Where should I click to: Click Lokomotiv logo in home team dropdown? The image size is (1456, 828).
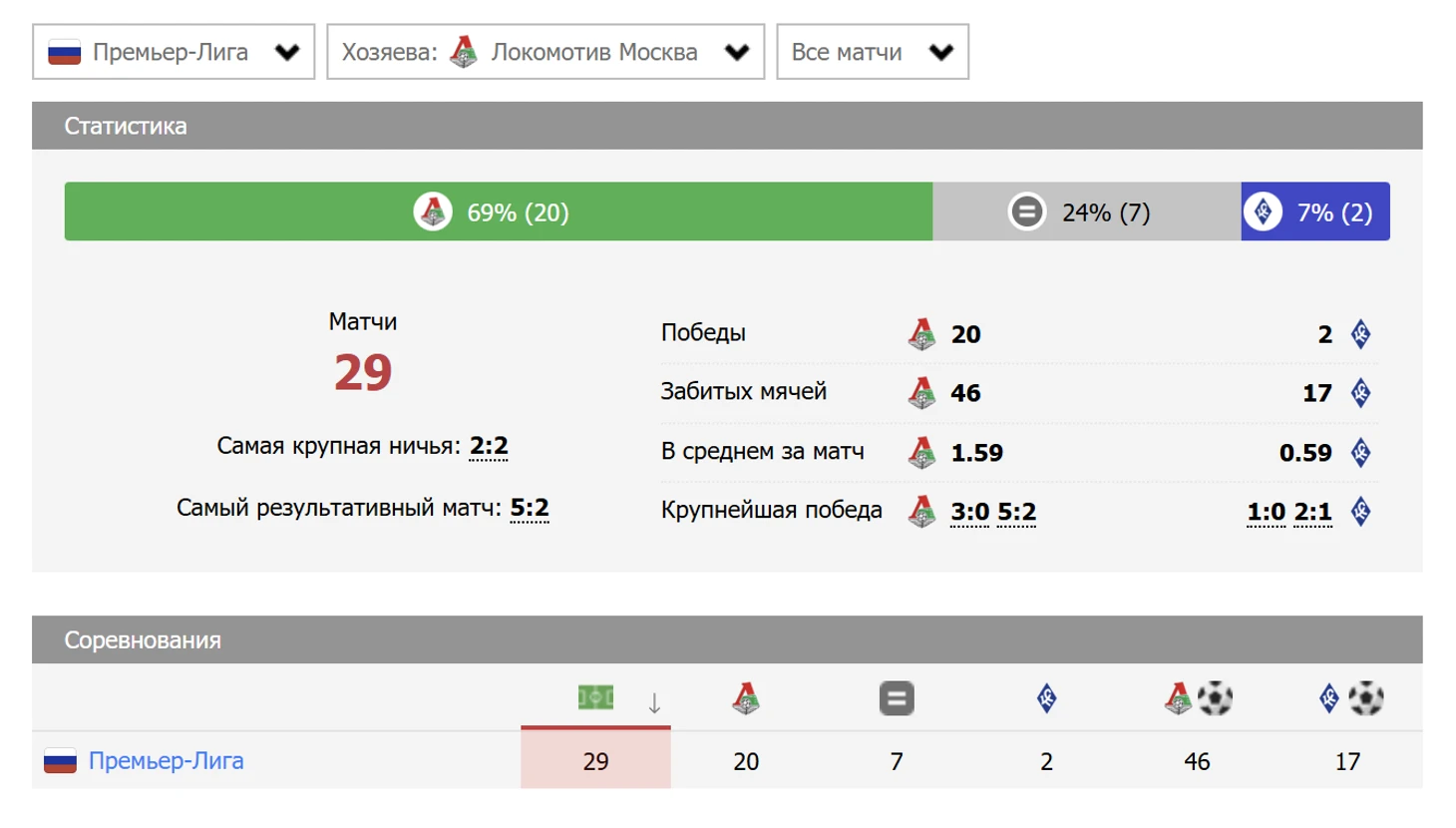point(464,52)
